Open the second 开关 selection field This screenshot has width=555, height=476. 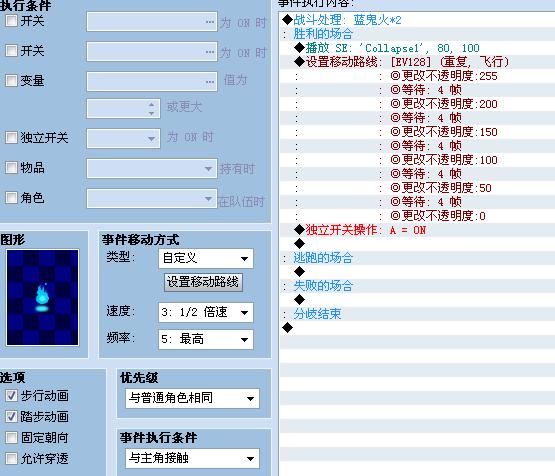coord(152,52)
